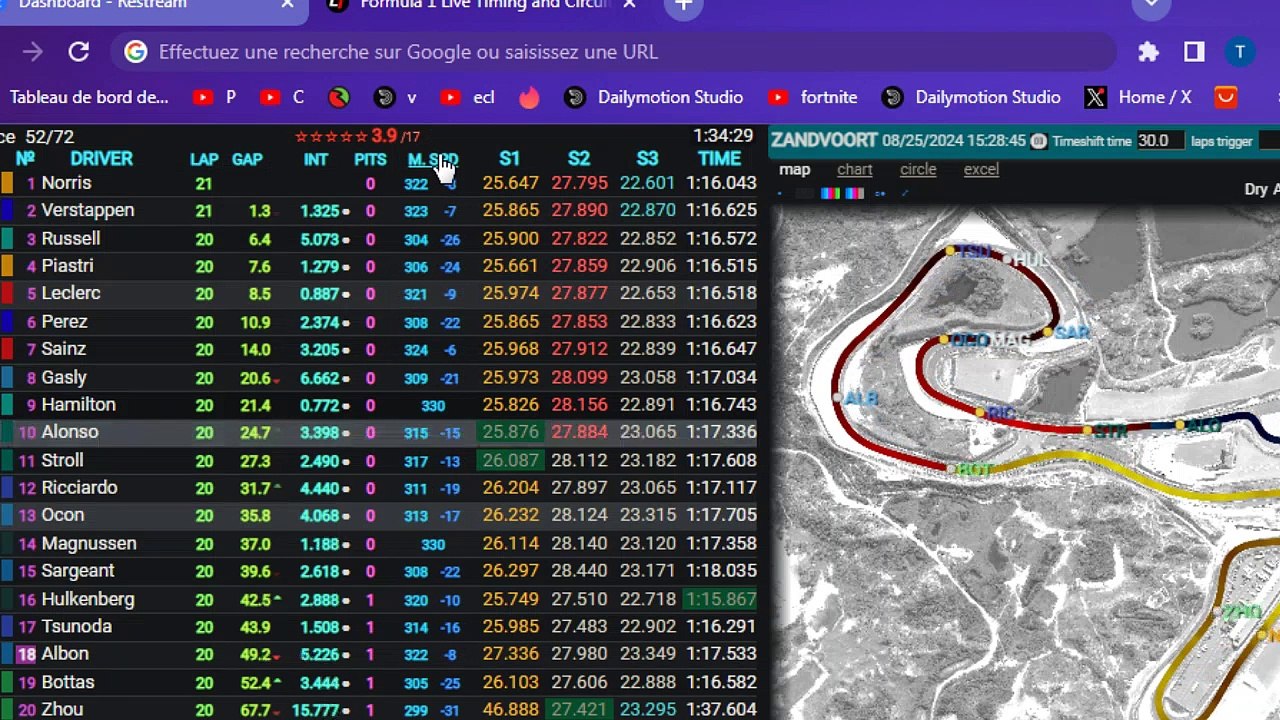This screenshot has width=1280, height=720.
Task: Click the S3 column header
Action: [647, 159]
